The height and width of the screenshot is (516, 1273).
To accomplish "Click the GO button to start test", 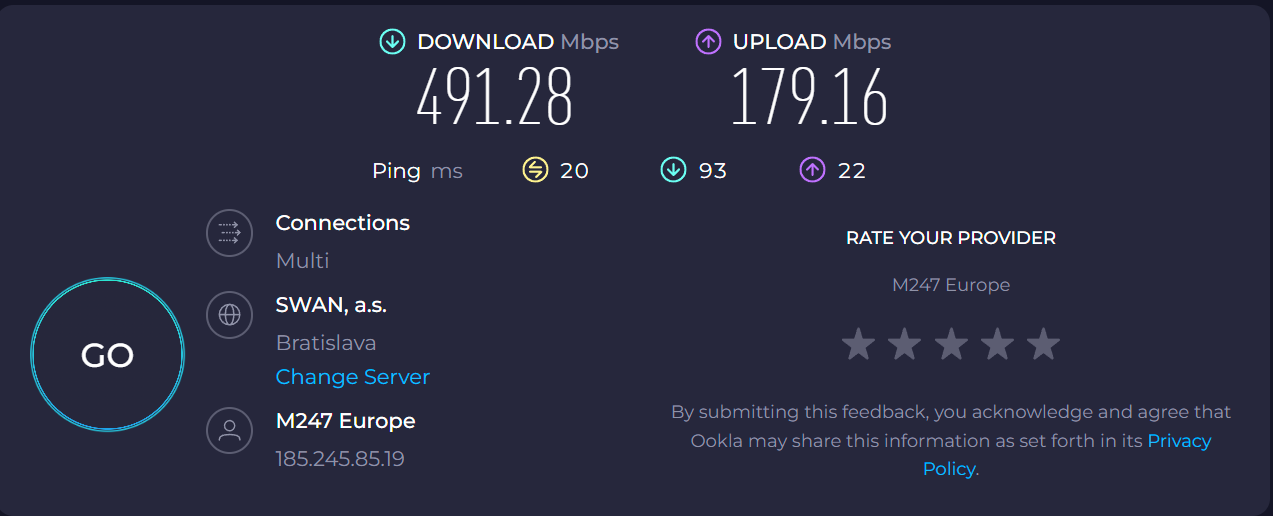I will click(x=107, y=355).
